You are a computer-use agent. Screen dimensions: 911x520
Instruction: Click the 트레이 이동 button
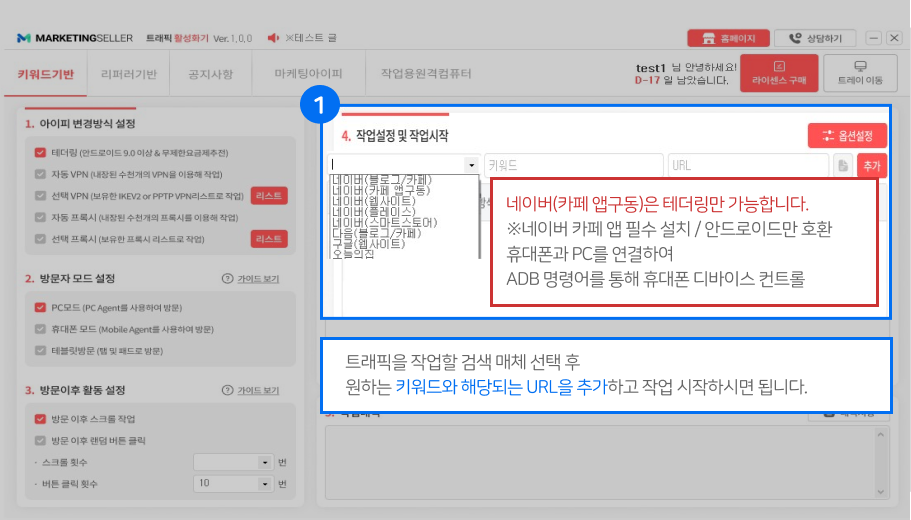pos(860,73)
